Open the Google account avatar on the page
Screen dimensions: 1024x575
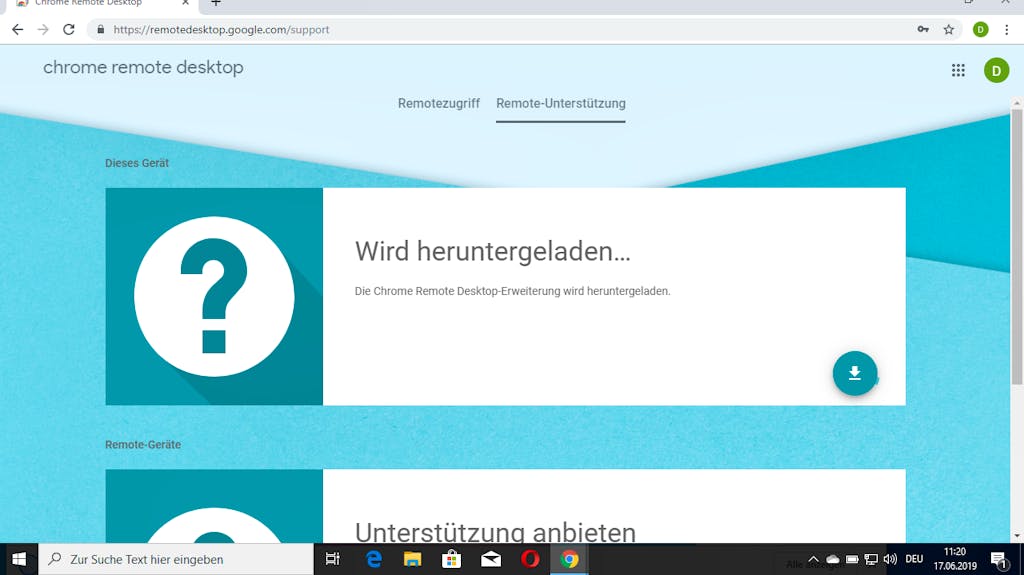(996, 71)
